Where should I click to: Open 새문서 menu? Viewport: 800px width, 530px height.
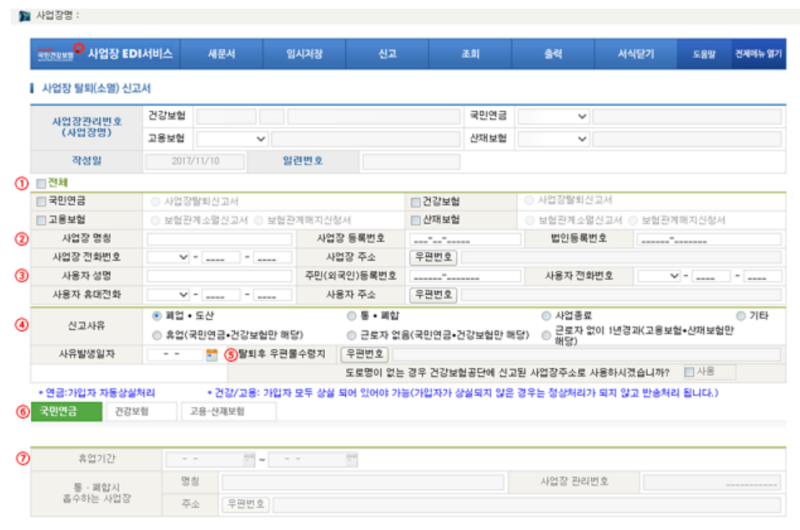[221, 54]
